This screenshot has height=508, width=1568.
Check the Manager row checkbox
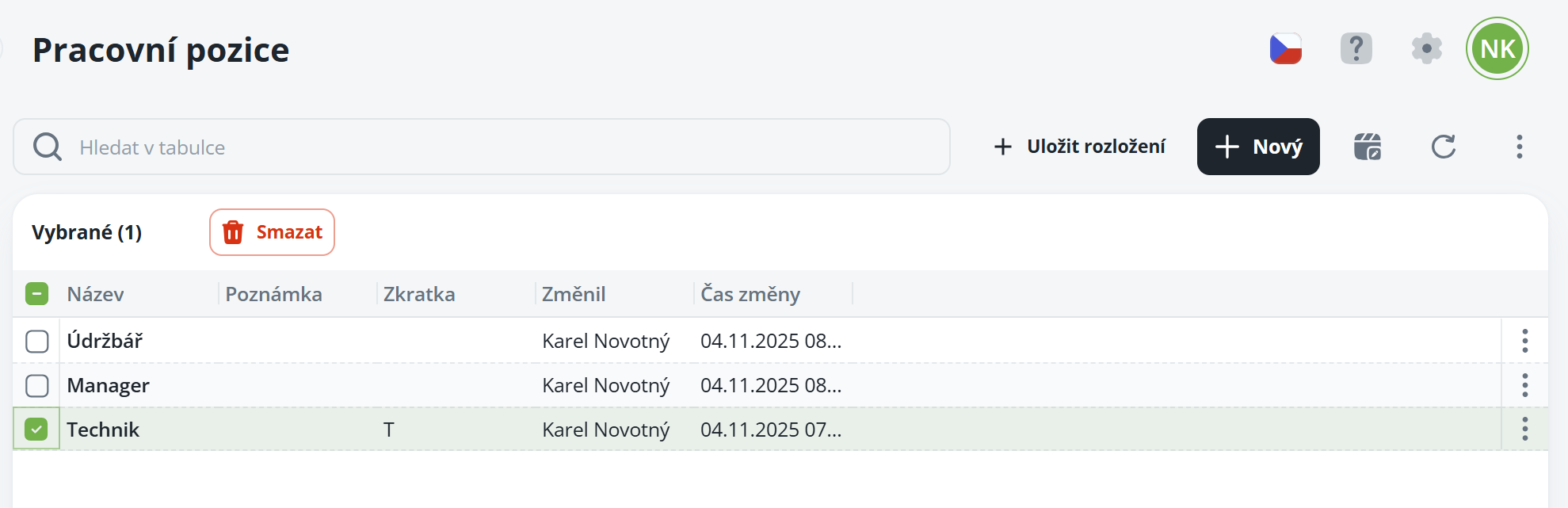pyautogui.click(x=37, y=386)
